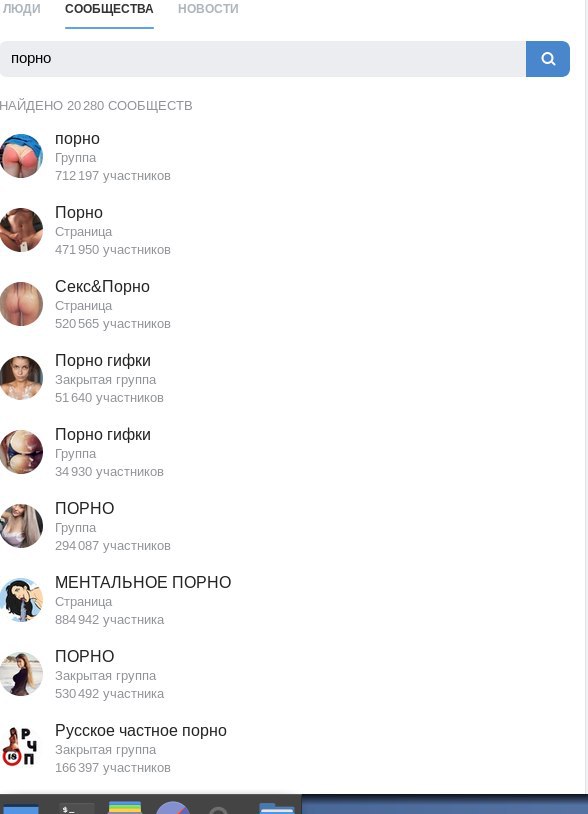This screenshot has height=814, width=588.
Task: Open the Секс&Порно community link
Action: pyautogui.click(x=102, y=287)
